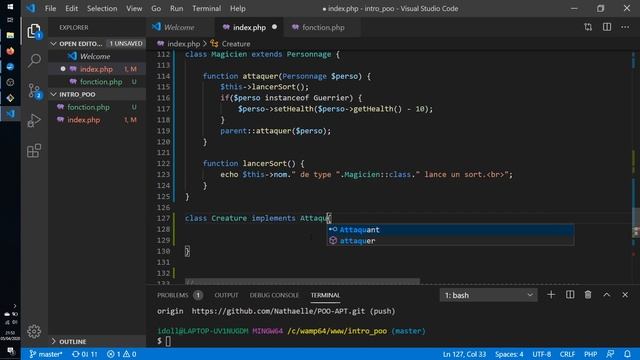Open the File menu

(x=50, y=8)
